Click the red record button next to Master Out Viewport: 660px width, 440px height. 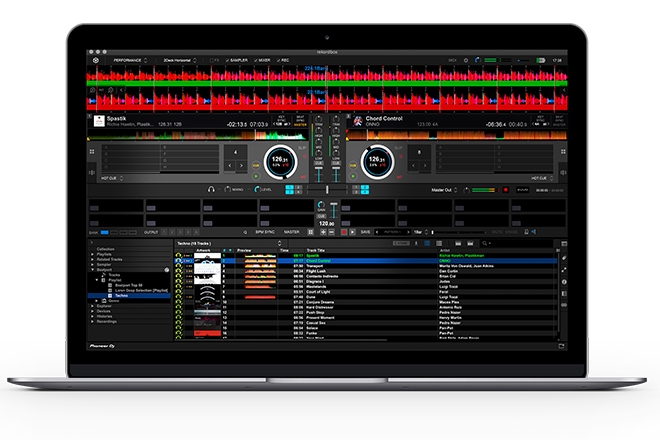point(506,190)
